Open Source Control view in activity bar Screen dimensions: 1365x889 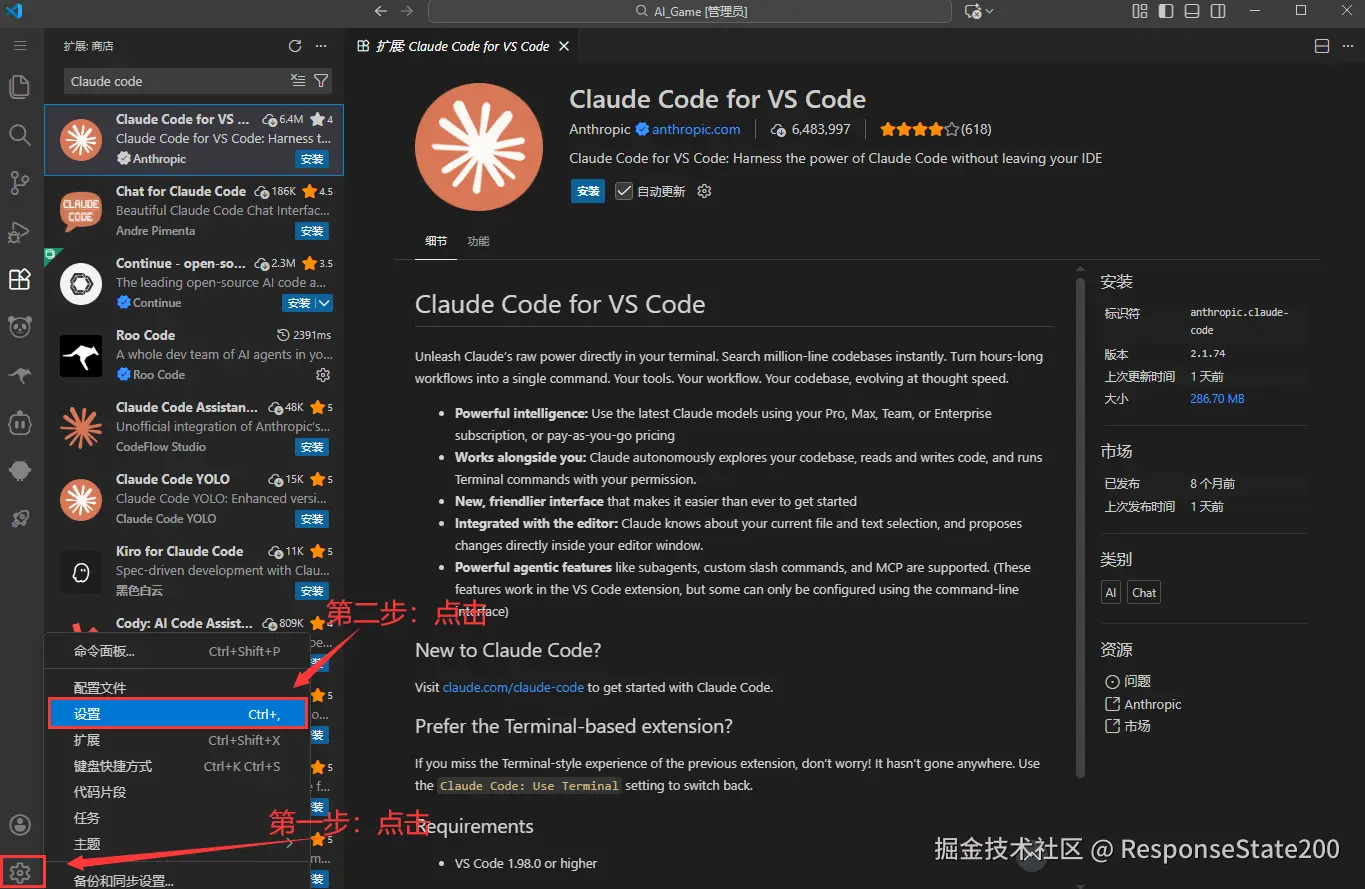click(x=19, y=182)
